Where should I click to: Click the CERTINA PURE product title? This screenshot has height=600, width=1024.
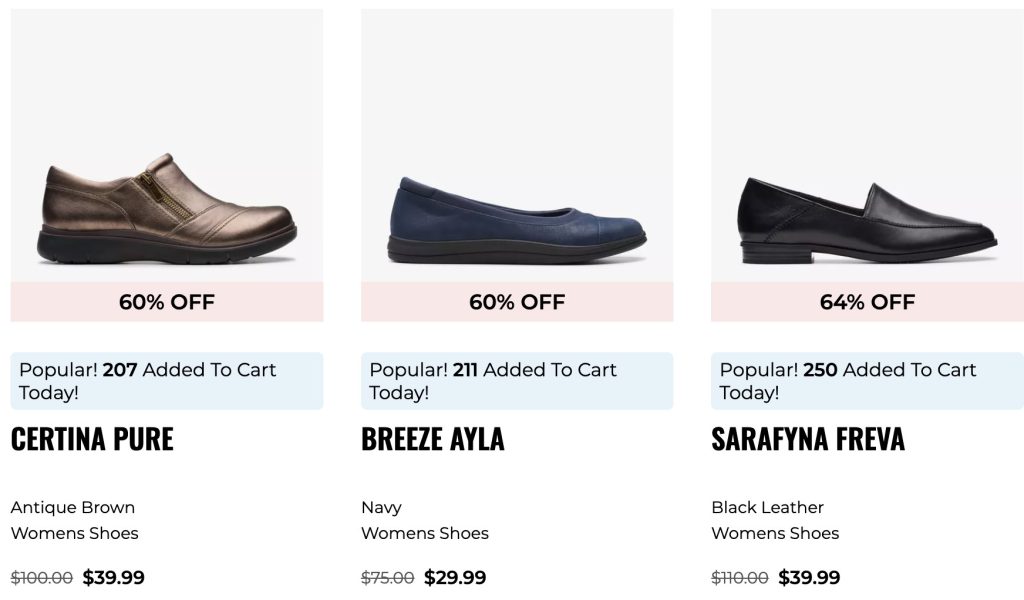coord(92,439)
